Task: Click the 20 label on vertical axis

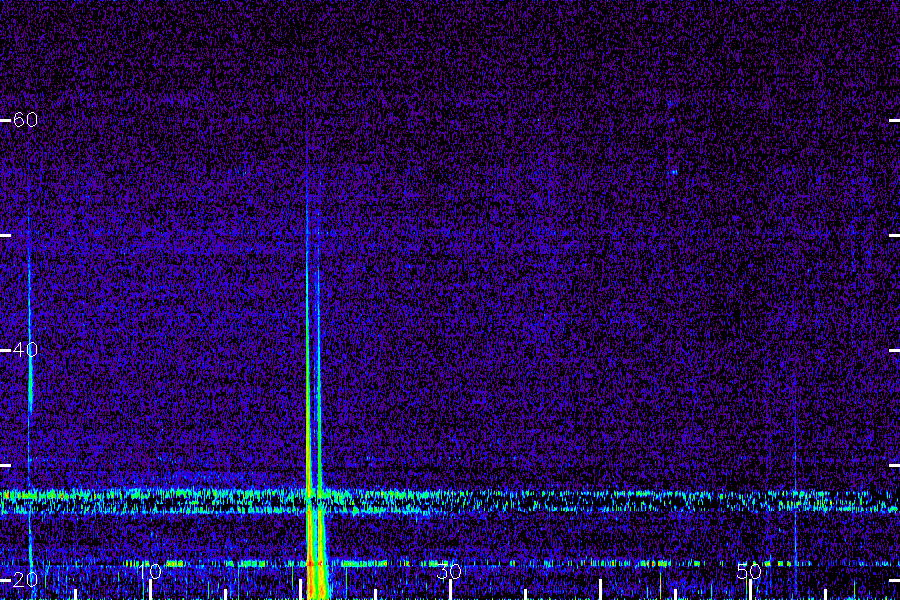Action: click(25, 579)
